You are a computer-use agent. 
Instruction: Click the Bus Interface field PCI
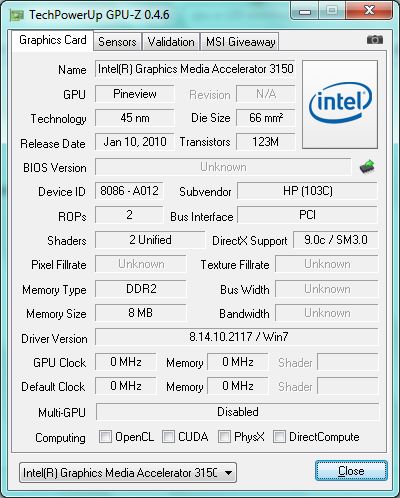pyautogui.click(x=307, y=215)
